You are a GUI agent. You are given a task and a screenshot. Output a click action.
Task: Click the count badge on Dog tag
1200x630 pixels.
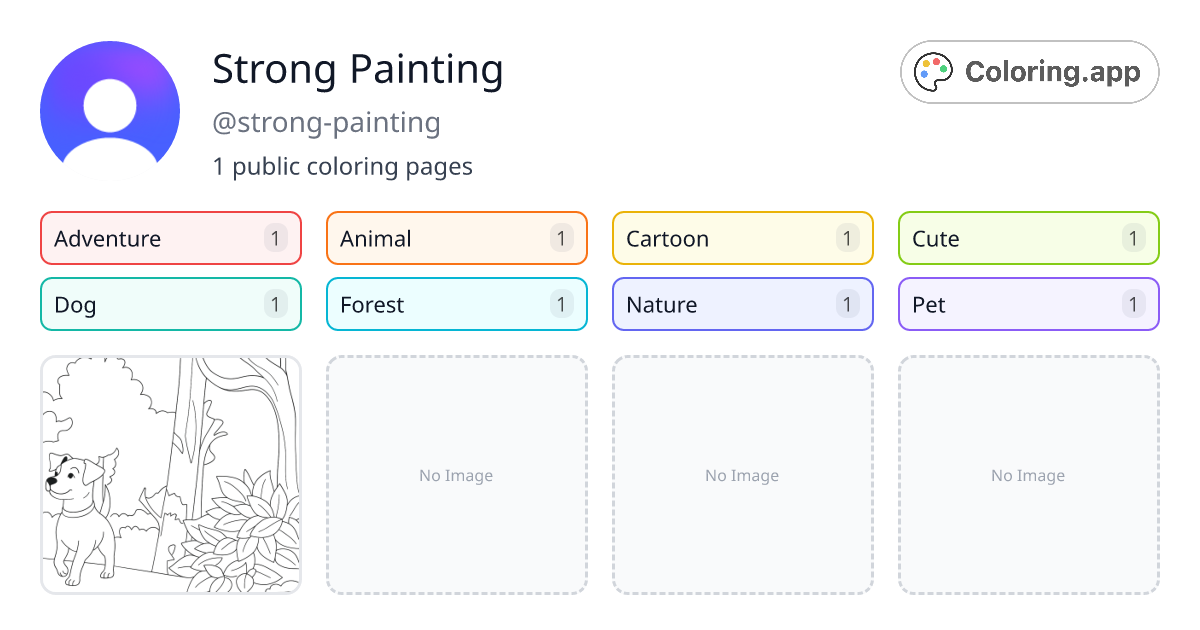275,304
